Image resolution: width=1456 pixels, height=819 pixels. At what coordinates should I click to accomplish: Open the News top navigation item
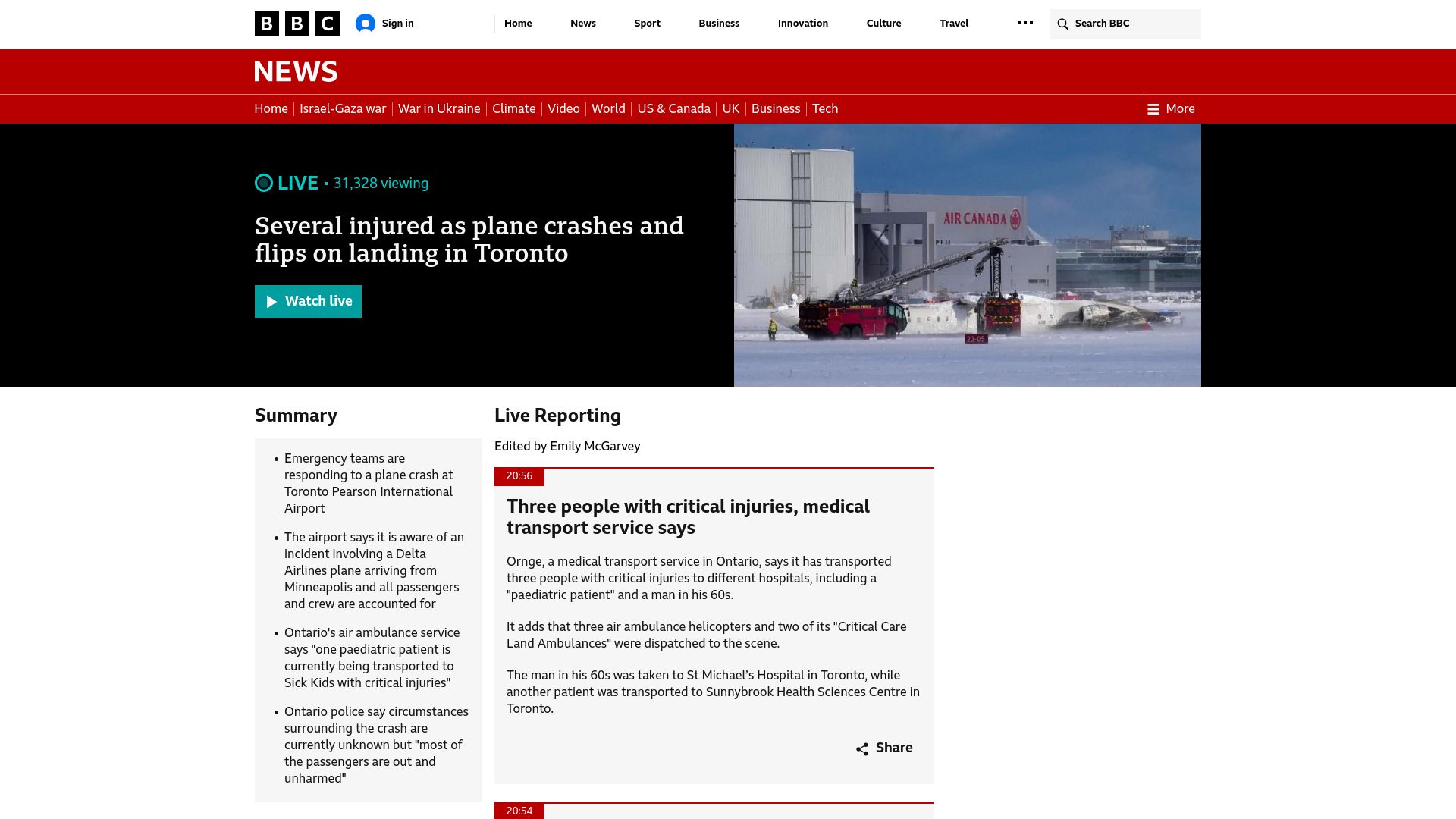tap(583, 24)
